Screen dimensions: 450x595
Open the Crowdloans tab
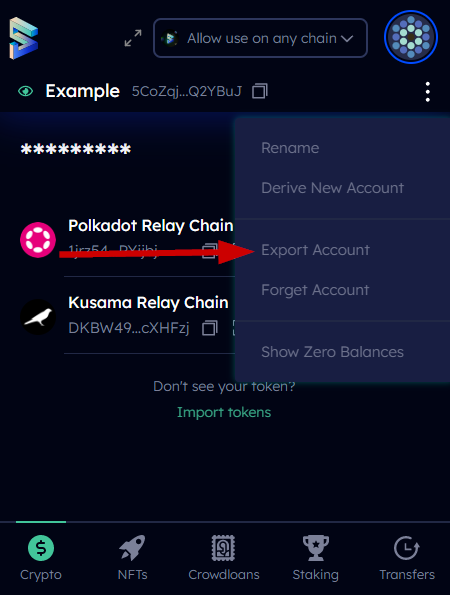(224, 557)
